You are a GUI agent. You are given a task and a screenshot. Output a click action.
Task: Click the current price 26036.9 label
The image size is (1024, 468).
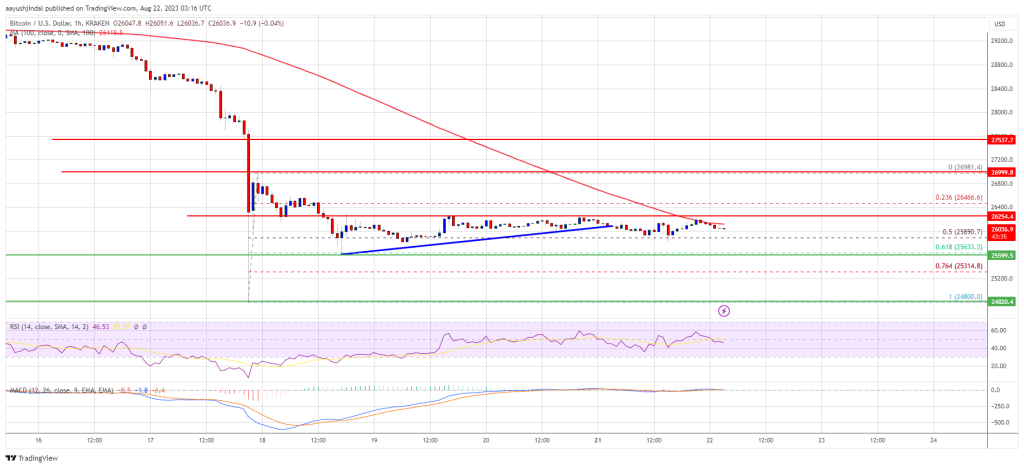(1002, 229)
